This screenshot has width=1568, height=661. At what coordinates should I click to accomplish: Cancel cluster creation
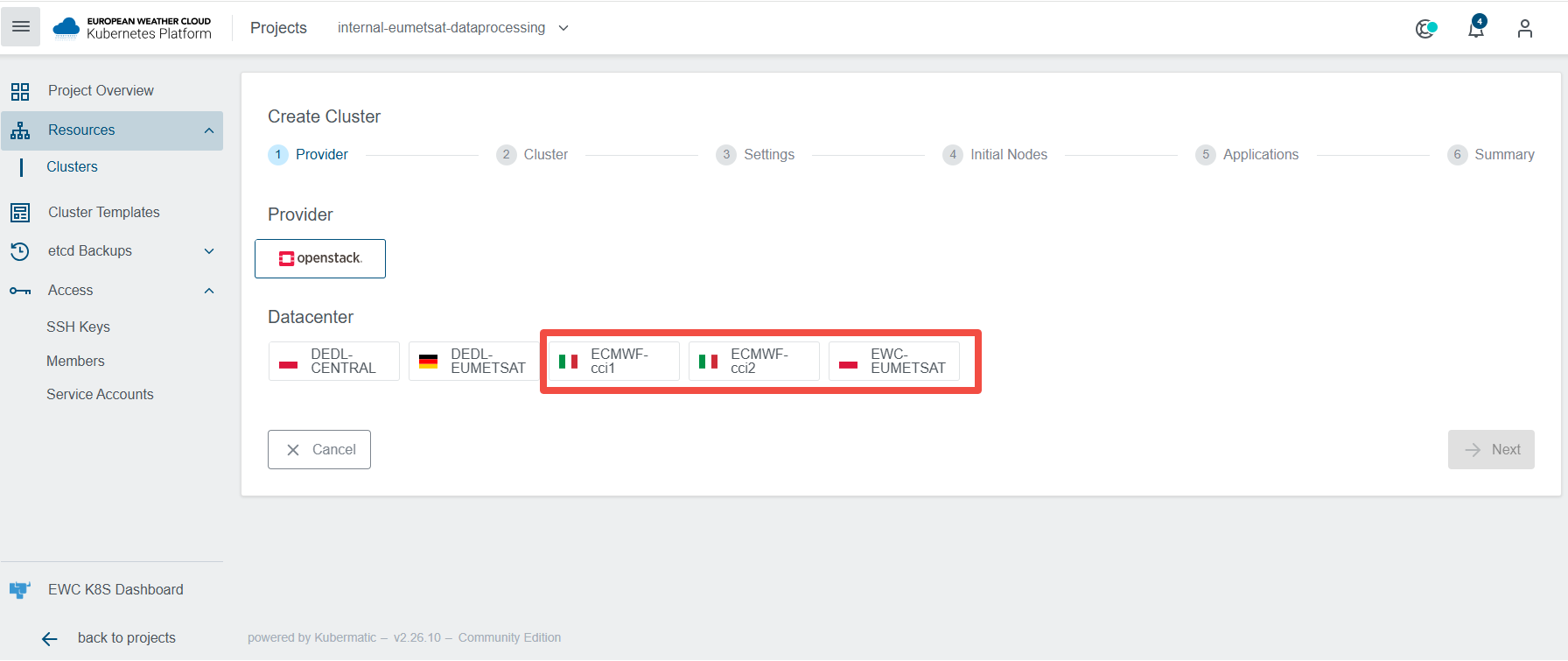pos(319,450)
